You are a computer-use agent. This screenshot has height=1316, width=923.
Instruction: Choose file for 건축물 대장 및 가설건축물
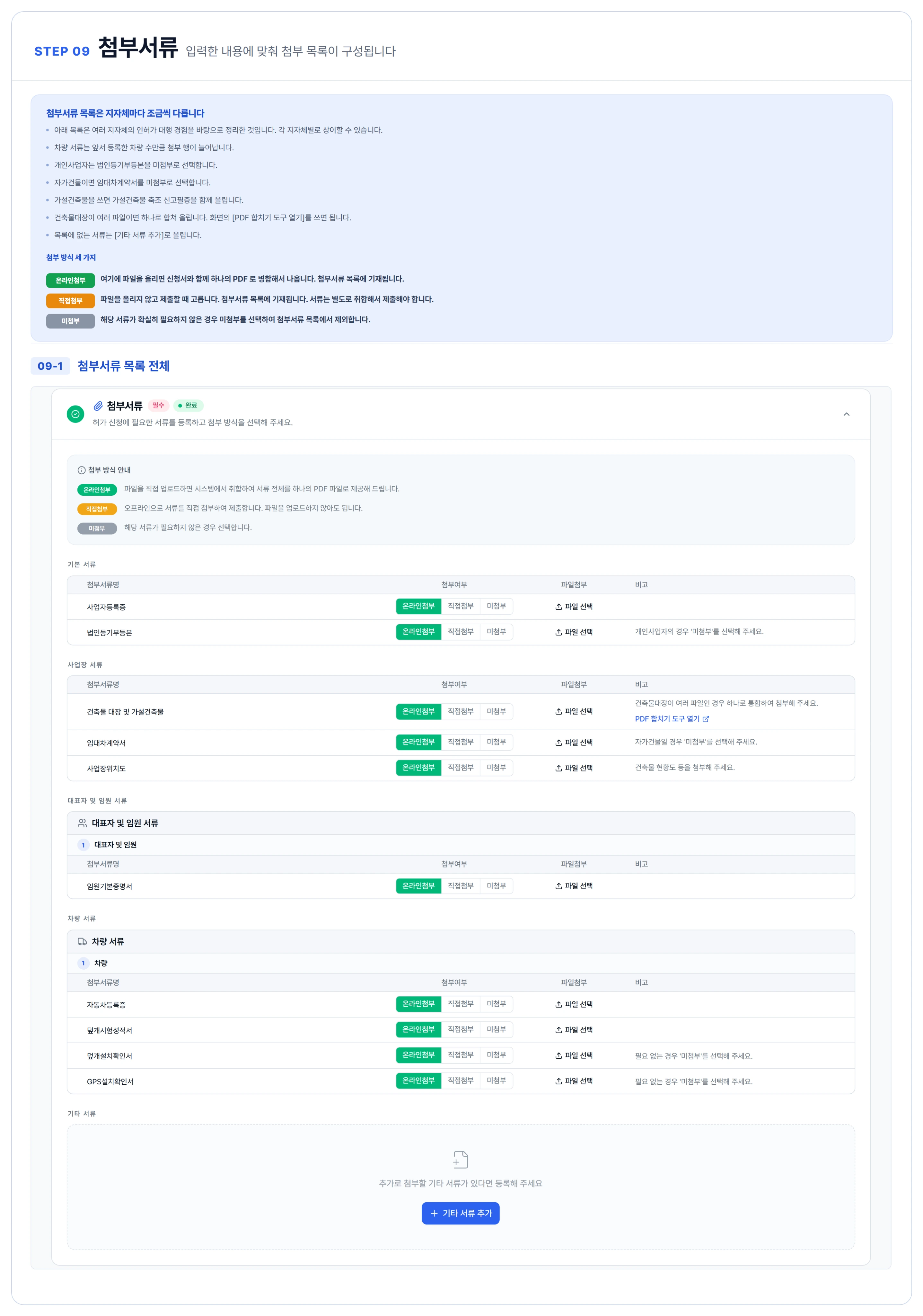(x=574, y=712)
